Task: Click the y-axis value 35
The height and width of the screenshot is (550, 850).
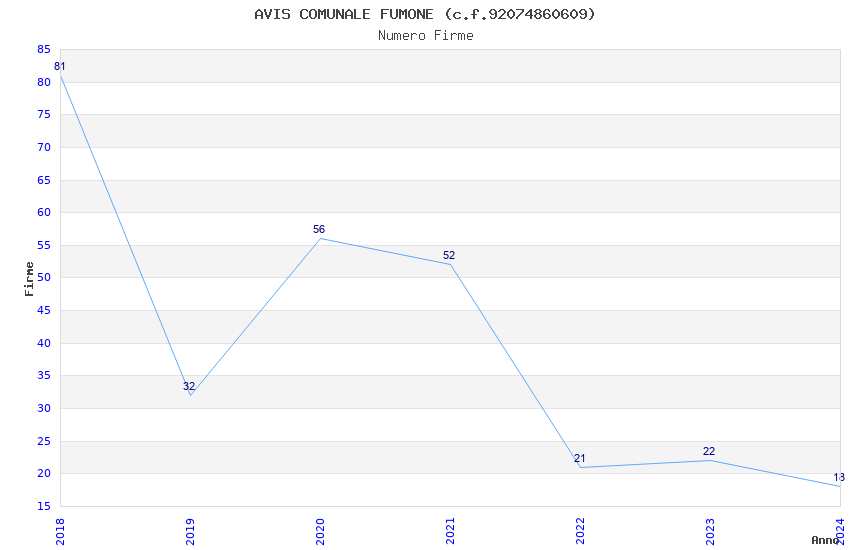Action: tap(44, 376)
